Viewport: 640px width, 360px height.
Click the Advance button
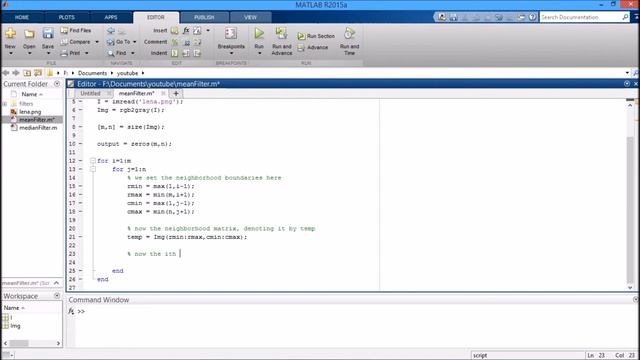click(313, 47)
